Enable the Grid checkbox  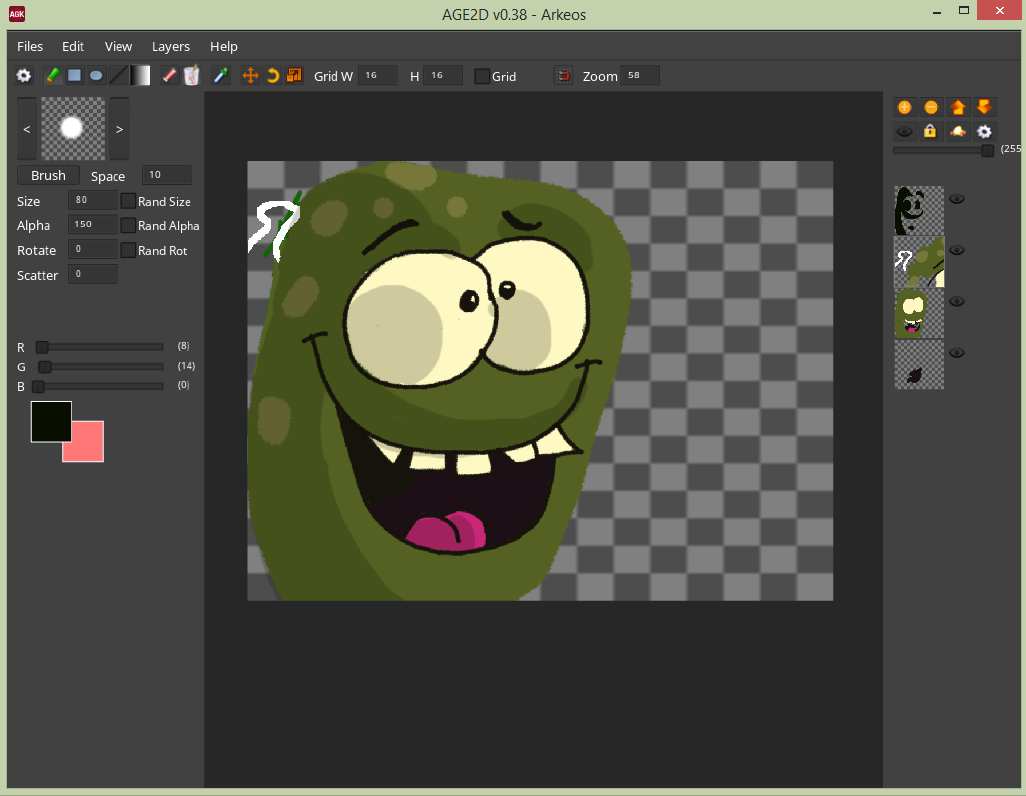click(482, 76)
